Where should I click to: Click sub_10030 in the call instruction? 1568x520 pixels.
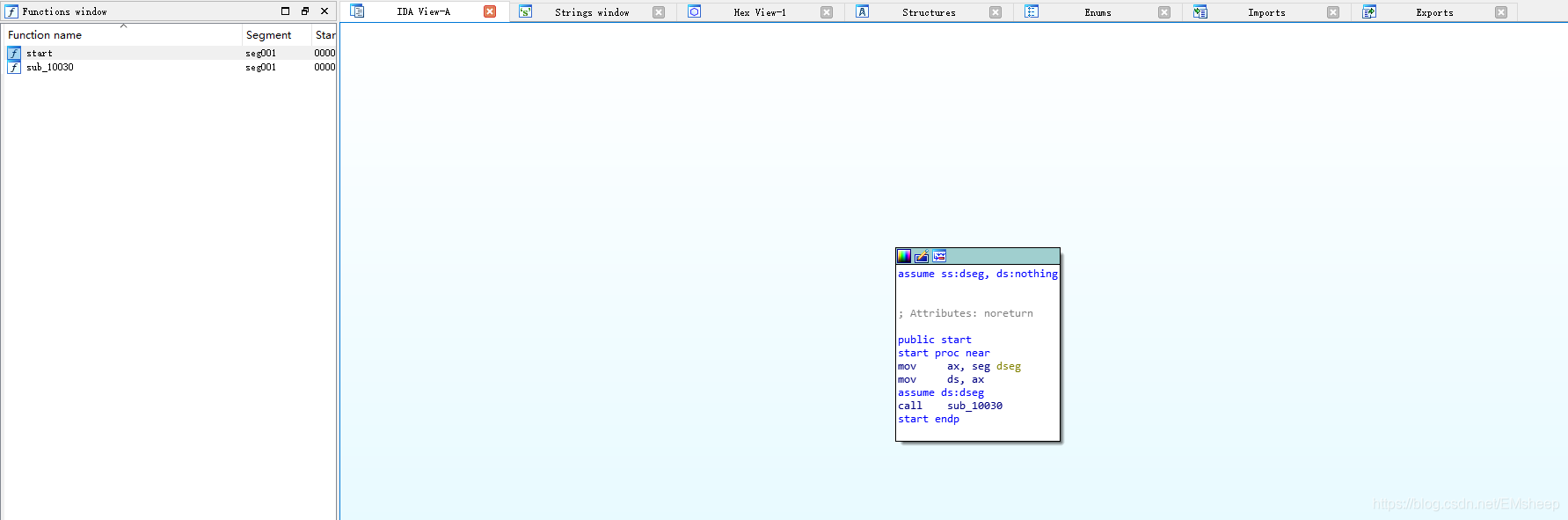click(x=974, y=406)
